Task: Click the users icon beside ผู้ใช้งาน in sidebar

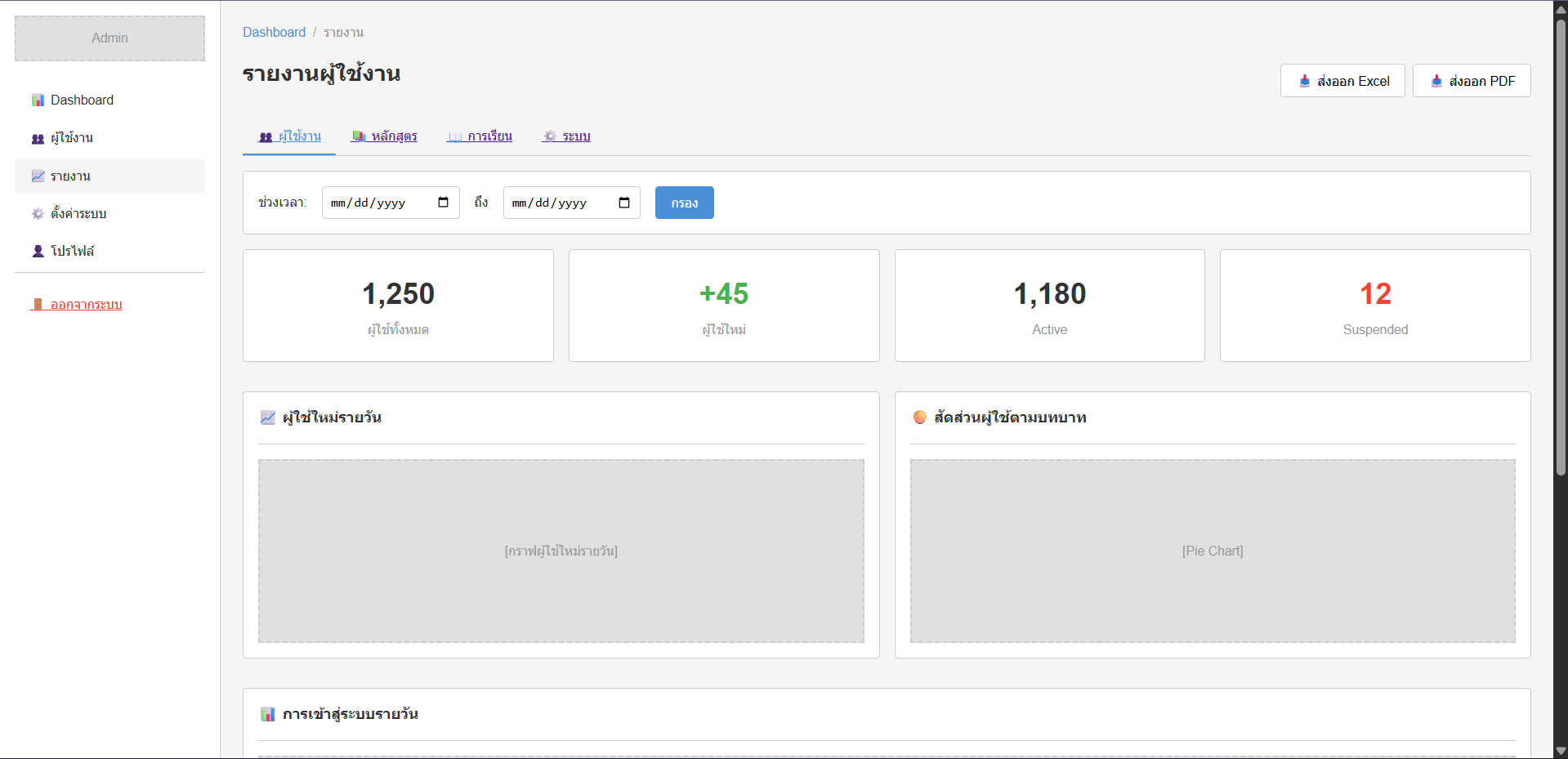Action: point(38,138)
